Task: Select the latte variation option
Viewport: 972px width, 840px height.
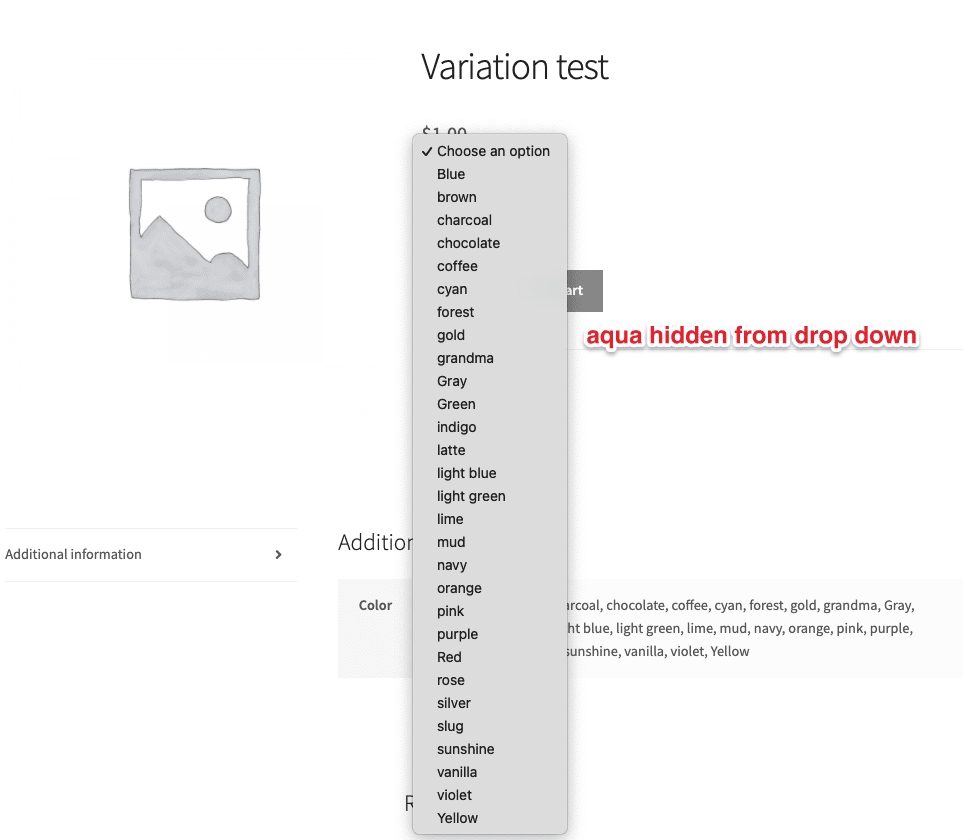Action: point(450,450)
